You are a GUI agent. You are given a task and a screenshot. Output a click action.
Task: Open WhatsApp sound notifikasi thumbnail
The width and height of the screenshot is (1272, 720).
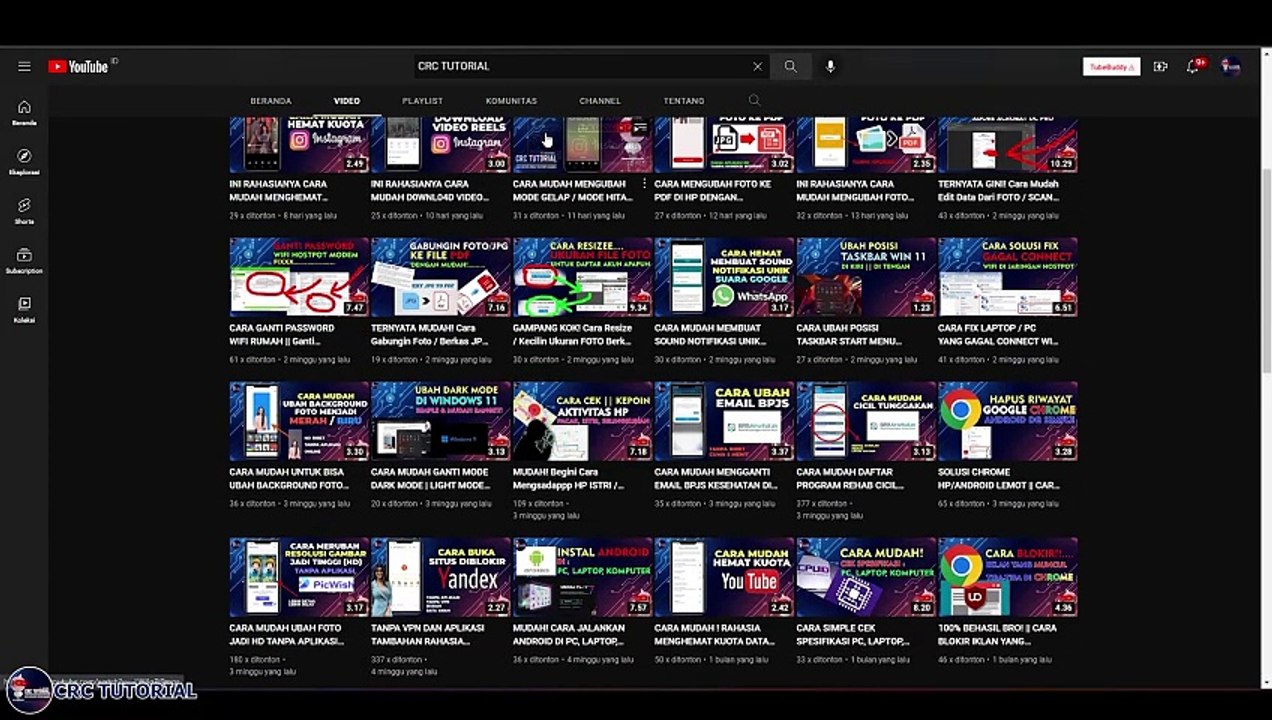tap(724, 277)
